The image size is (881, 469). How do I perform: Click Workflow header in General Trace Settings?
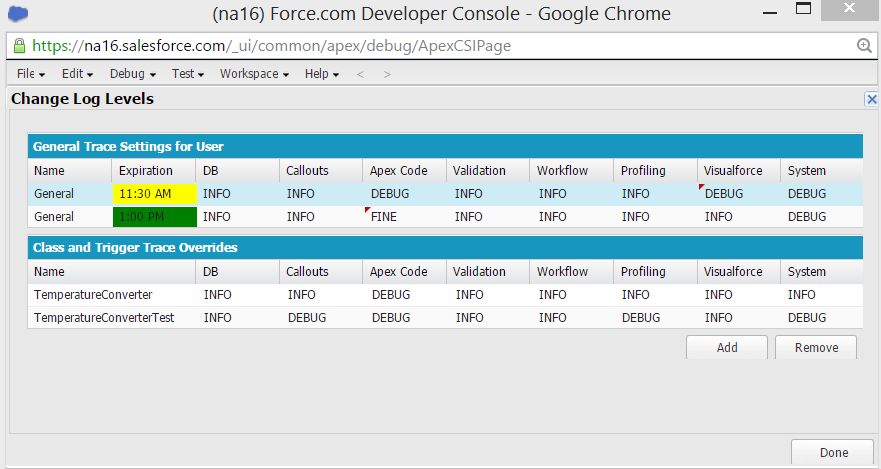coord(571,171)
